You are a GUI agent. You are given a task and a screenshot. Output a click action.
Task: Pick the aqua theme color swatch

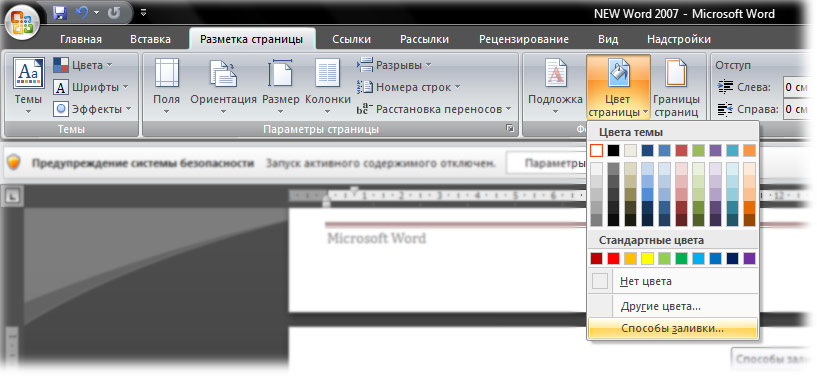[732, 151]
